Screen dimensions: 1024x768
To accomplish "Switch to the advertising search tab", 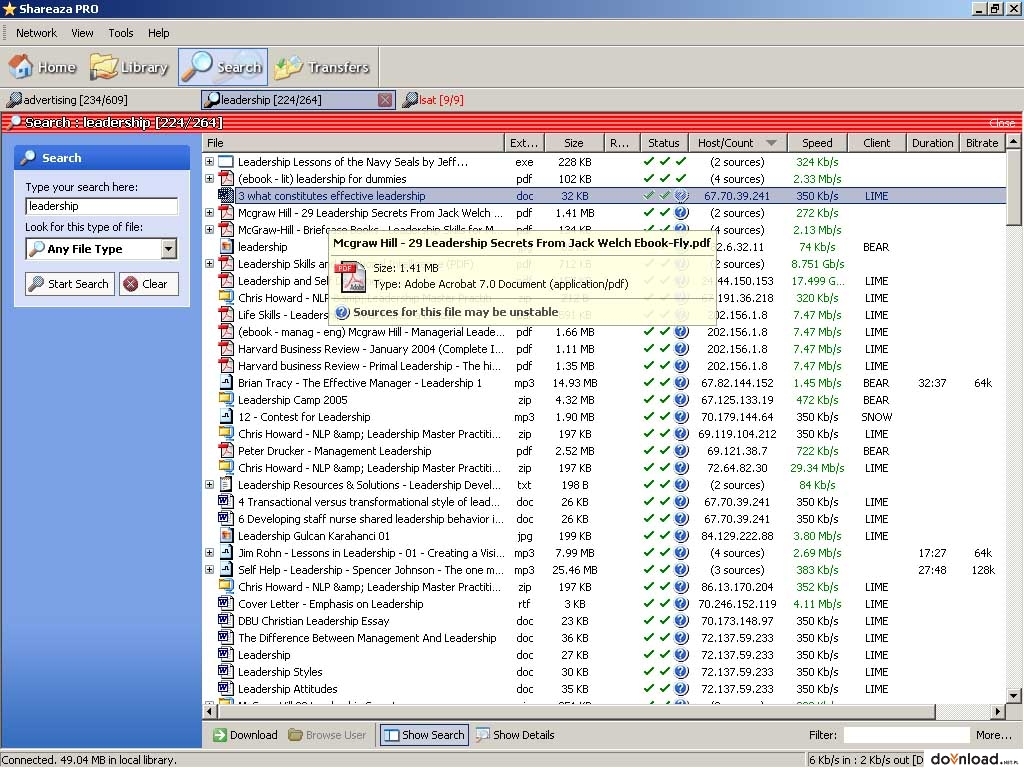I will [68, 100].
